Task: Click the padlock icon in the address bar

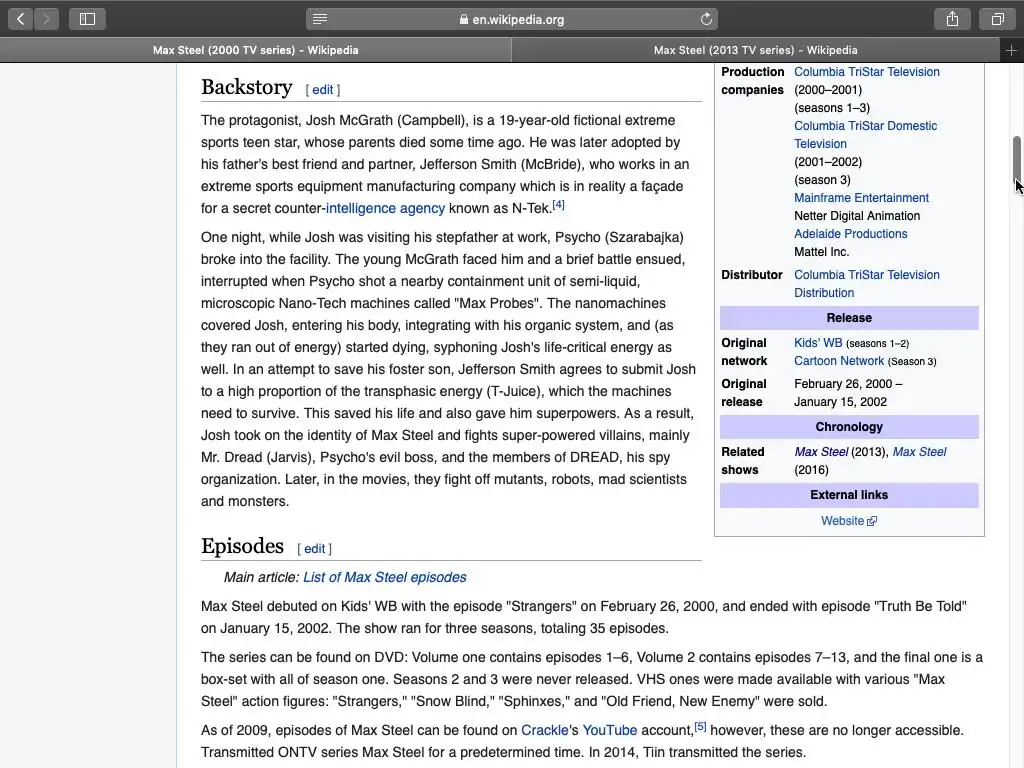Action: tap(464, 20)
